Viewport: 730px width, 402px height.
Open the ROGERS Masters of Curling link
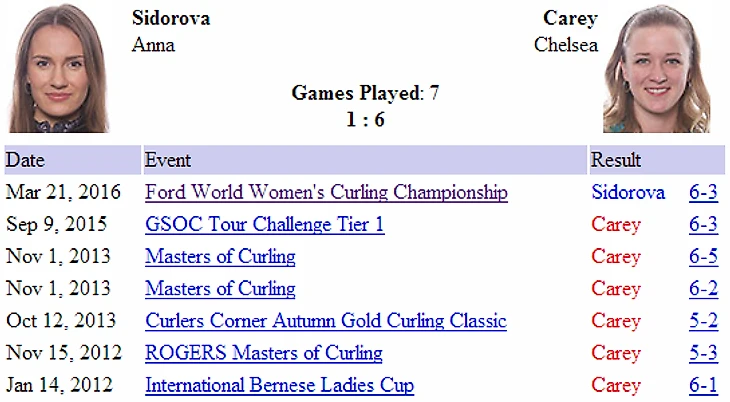263,353
